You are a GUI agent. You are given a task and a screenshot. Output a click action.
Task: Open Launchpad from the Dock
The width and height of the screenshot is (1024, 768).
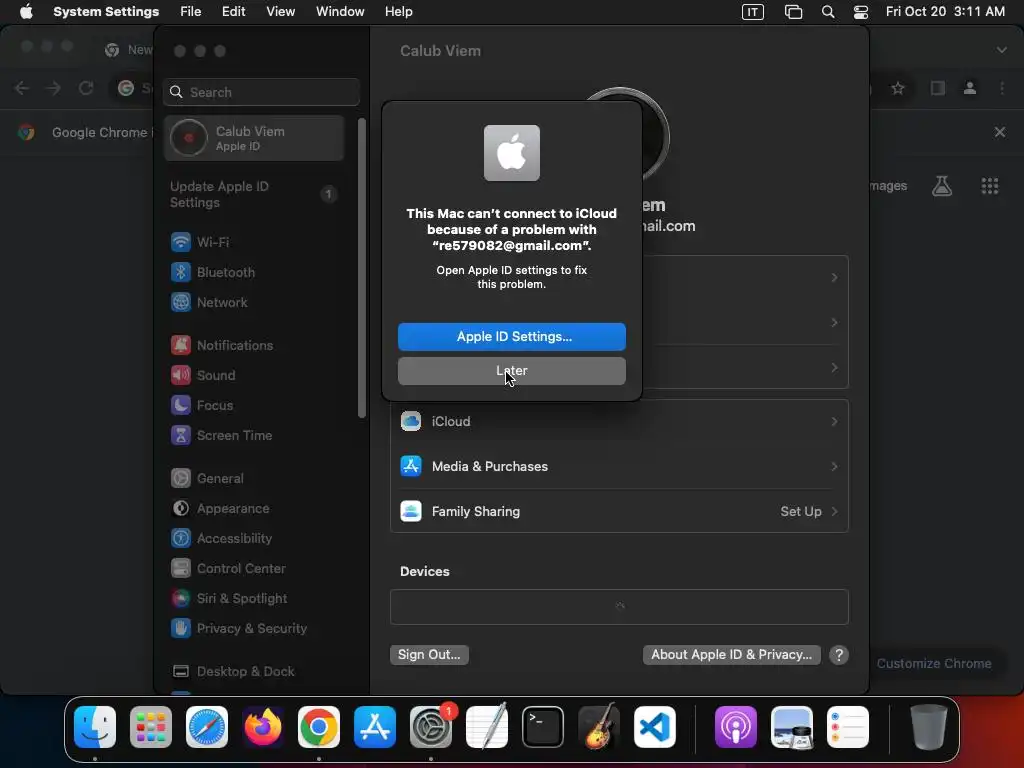tap(151, 727)
